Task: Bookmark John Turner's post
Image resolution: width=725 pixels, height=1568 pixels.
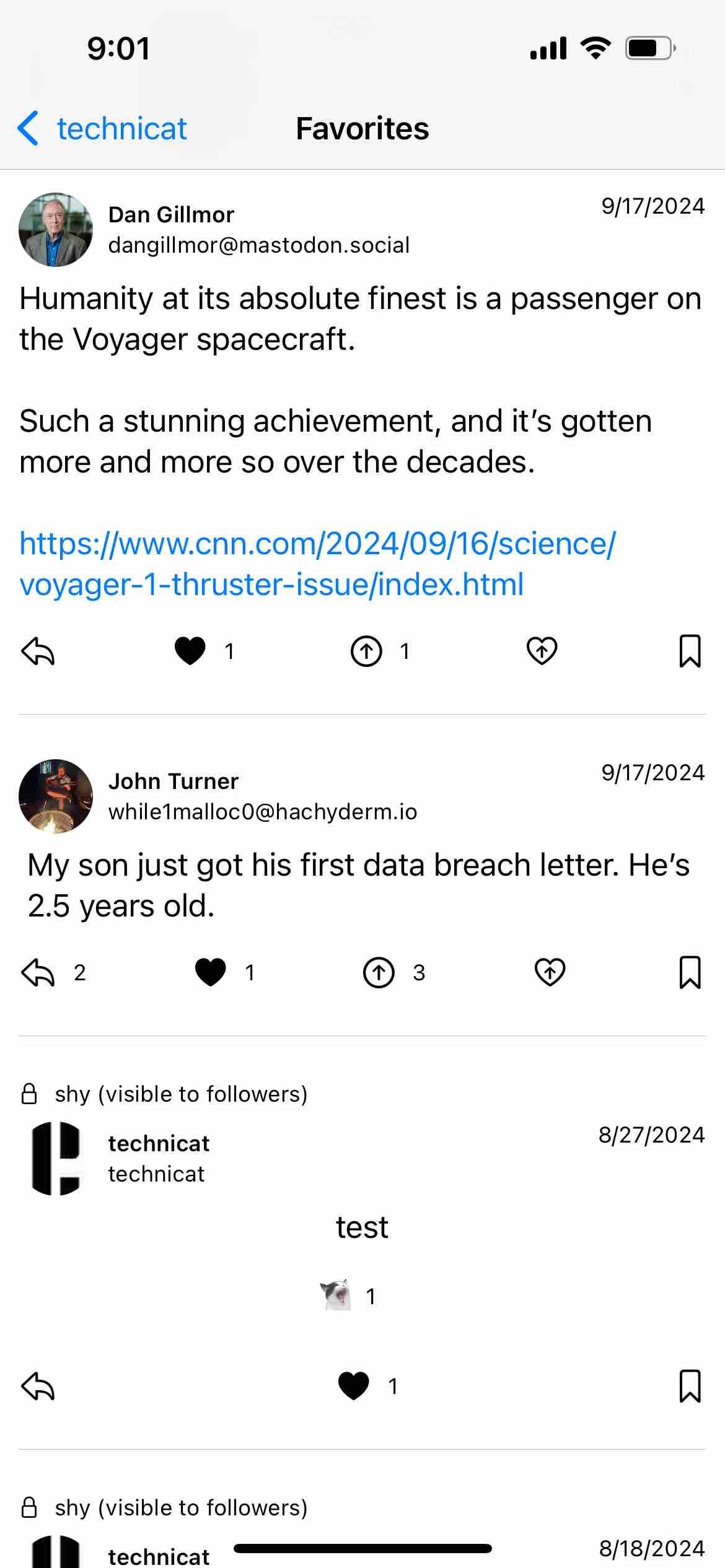Action: (x=690, y=972)
